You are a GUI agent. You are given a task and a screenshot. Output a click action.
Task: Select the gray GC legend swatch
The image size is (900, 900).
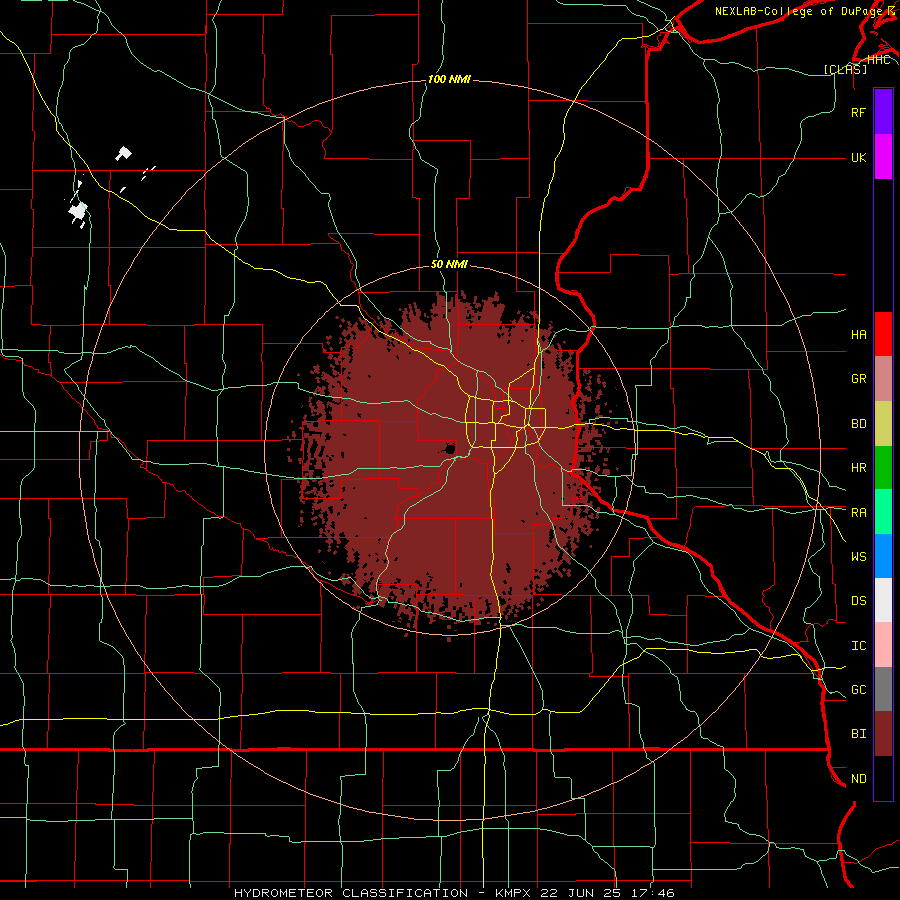883,689
